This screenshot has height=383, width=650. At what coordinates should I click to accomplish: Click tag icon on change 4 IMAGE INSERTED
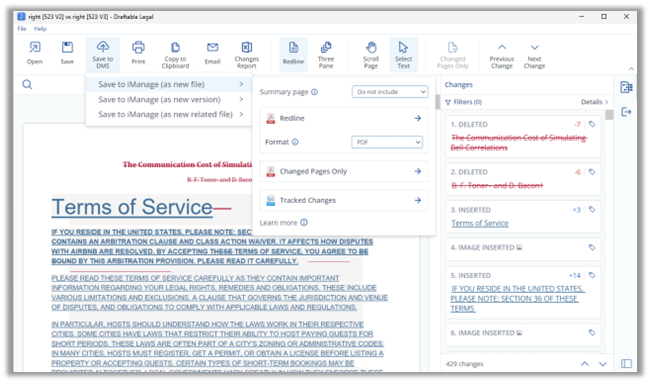(592, 247)
